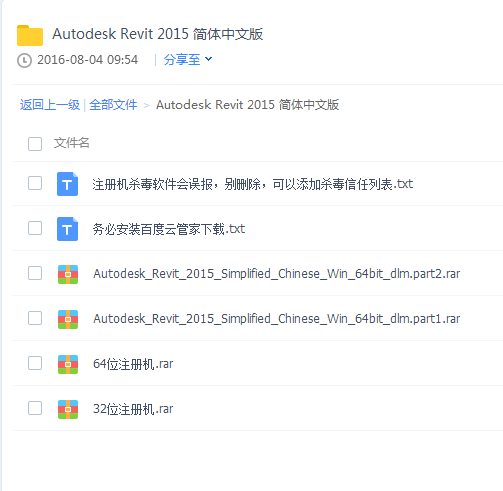Check the box for the 注册机杀毒软件会误报 txt file
This screenshot has height=491, width=503.
coord(35,183)
